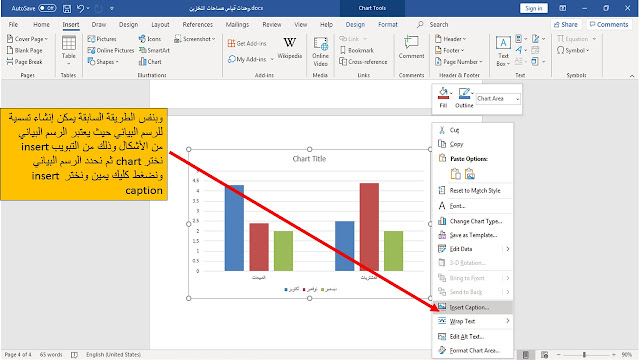The width and height of the screenshot is (640, 360).
Task: Open the Screenshot dropdown
Action: click(x=195, y=39)
